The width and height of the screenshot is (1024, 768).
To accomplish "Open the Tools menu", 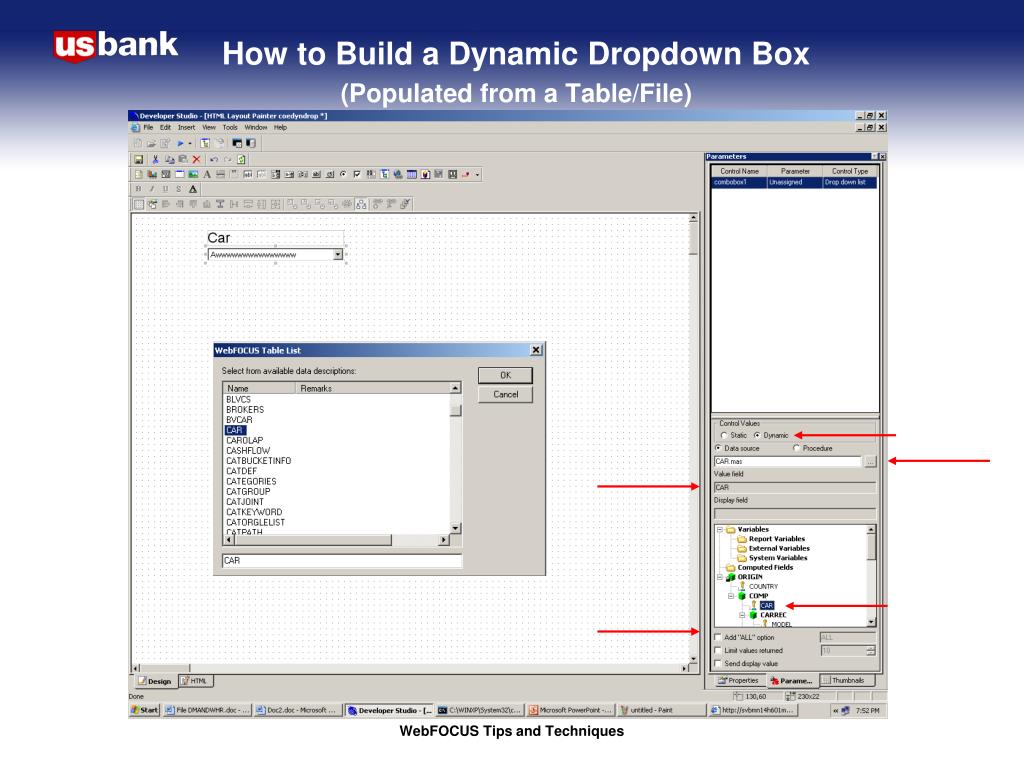I will tap(230, 127).
